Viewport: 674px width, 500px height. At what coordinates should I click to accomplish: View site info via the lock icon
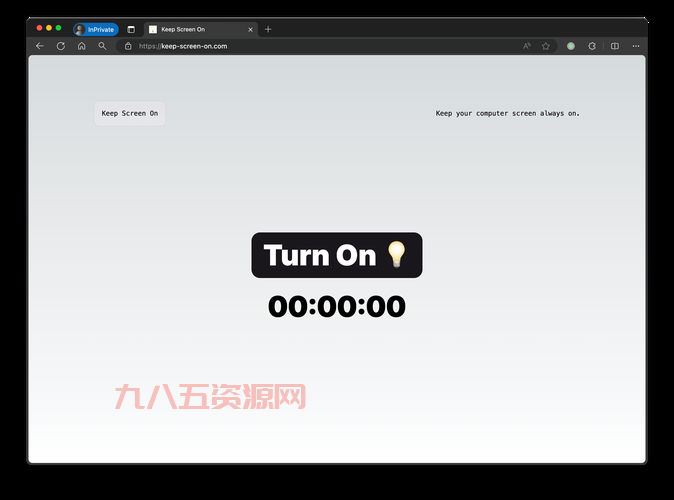click(x=128, y=46)
